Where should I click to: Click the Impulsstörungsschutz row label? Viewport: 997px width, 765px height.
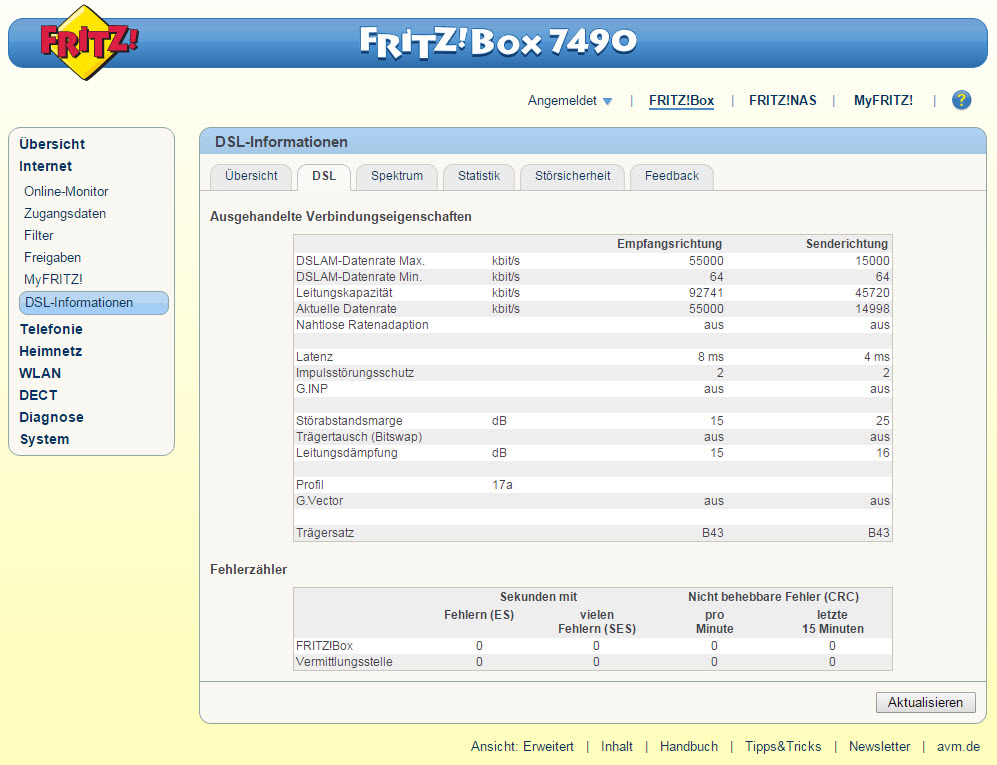[355, 373]
